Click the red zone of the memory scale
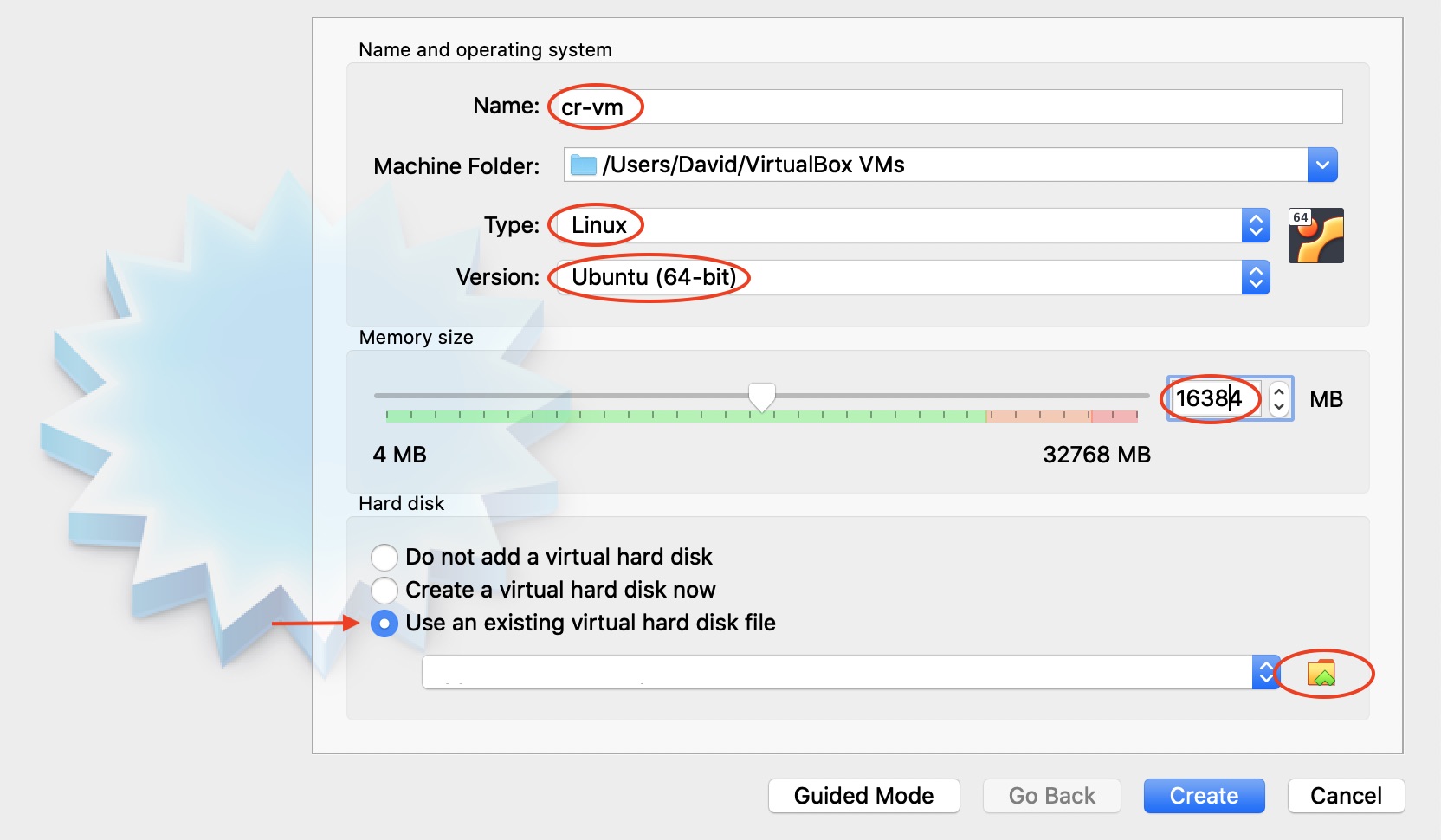Image resolution: width=1441 pixels, height=840 pixels. 1115,417
